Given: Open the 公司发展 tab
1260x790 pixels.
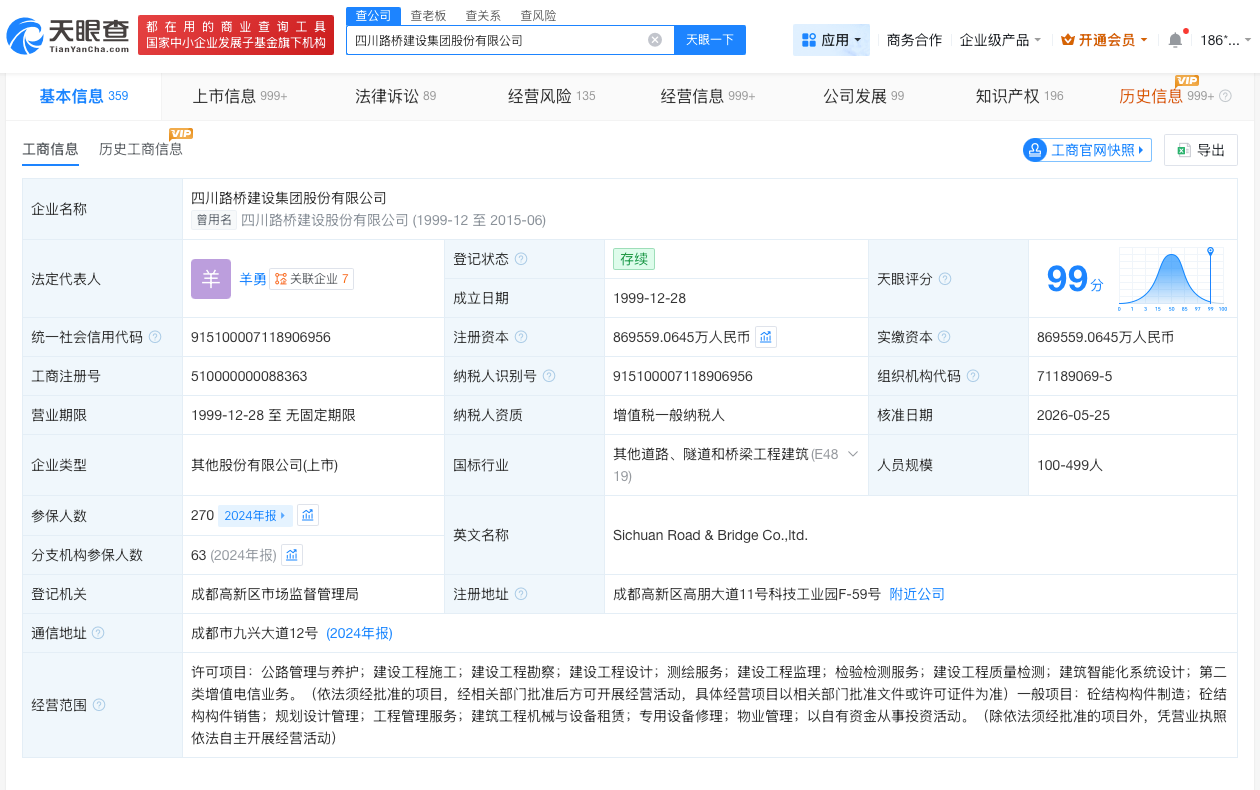Looking at the screenshot, I should click(863, 96).
